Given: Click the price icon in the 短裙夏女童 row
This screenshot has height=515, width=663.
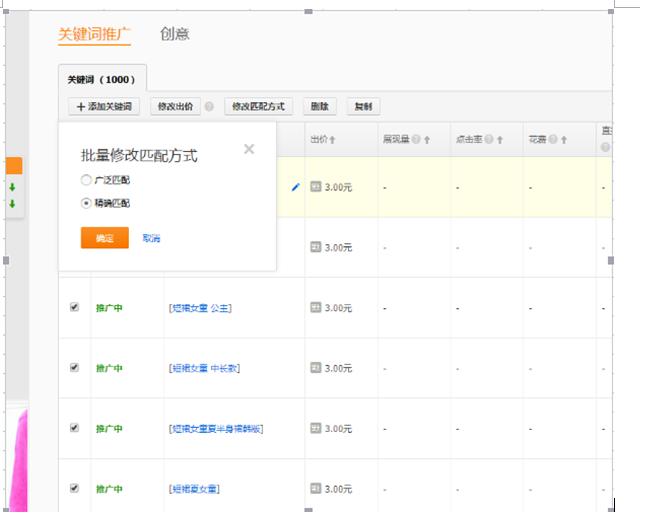Looking at the screenshot, I should [x=315, y=489].
